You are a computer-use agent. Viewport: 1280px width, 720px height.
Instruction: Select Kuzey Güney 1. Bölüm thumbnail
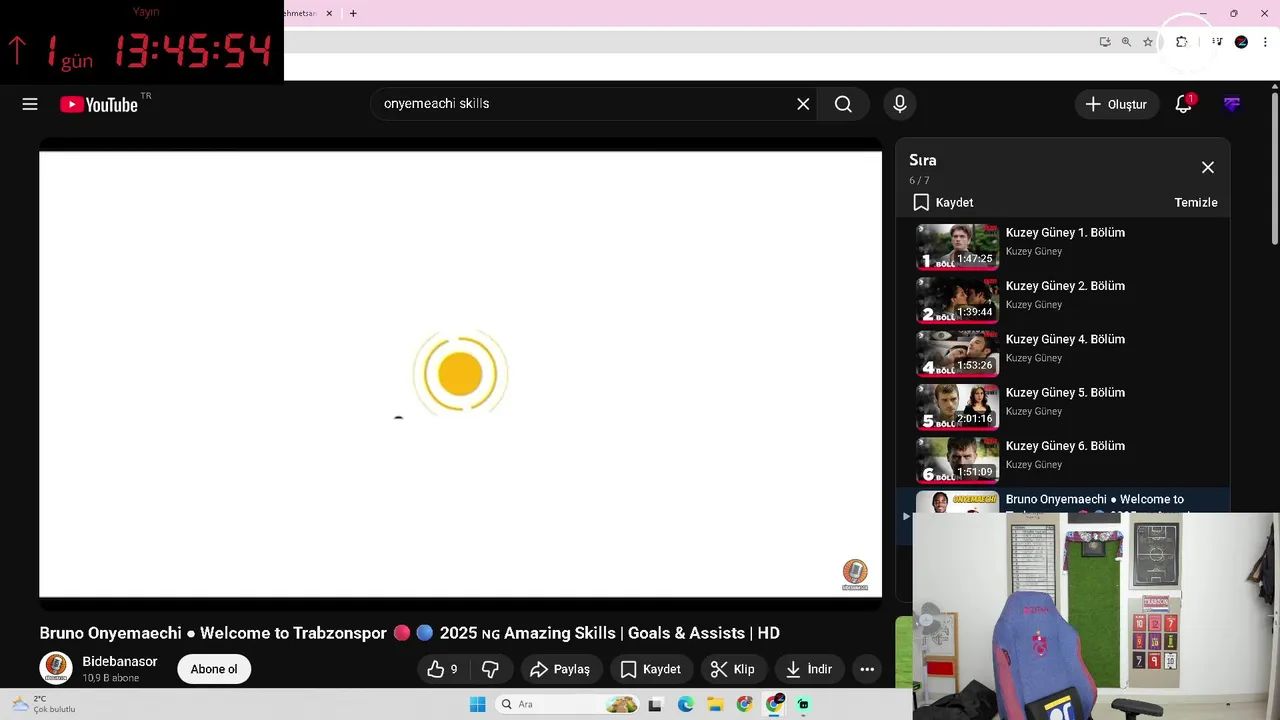(x=958, y=247)
